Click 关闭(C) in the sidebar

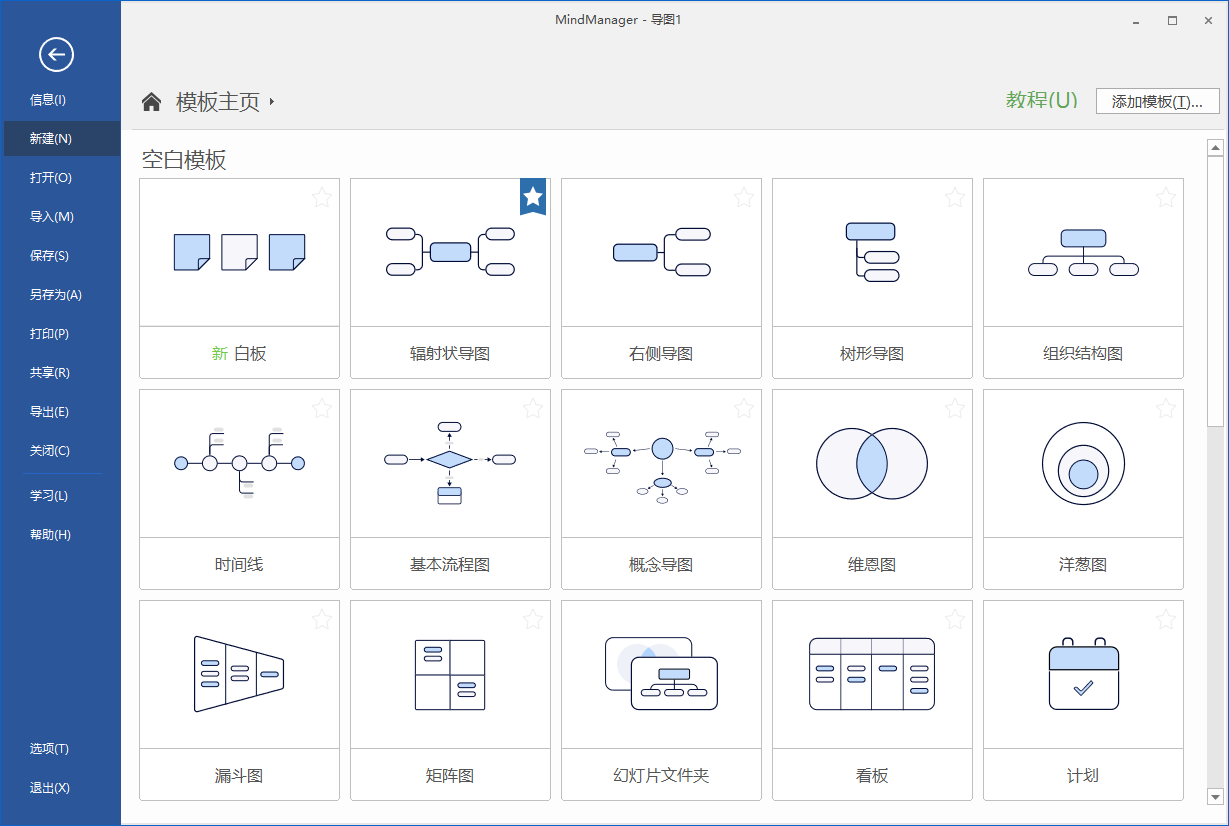pyautogui.click(x=60, y=451)
